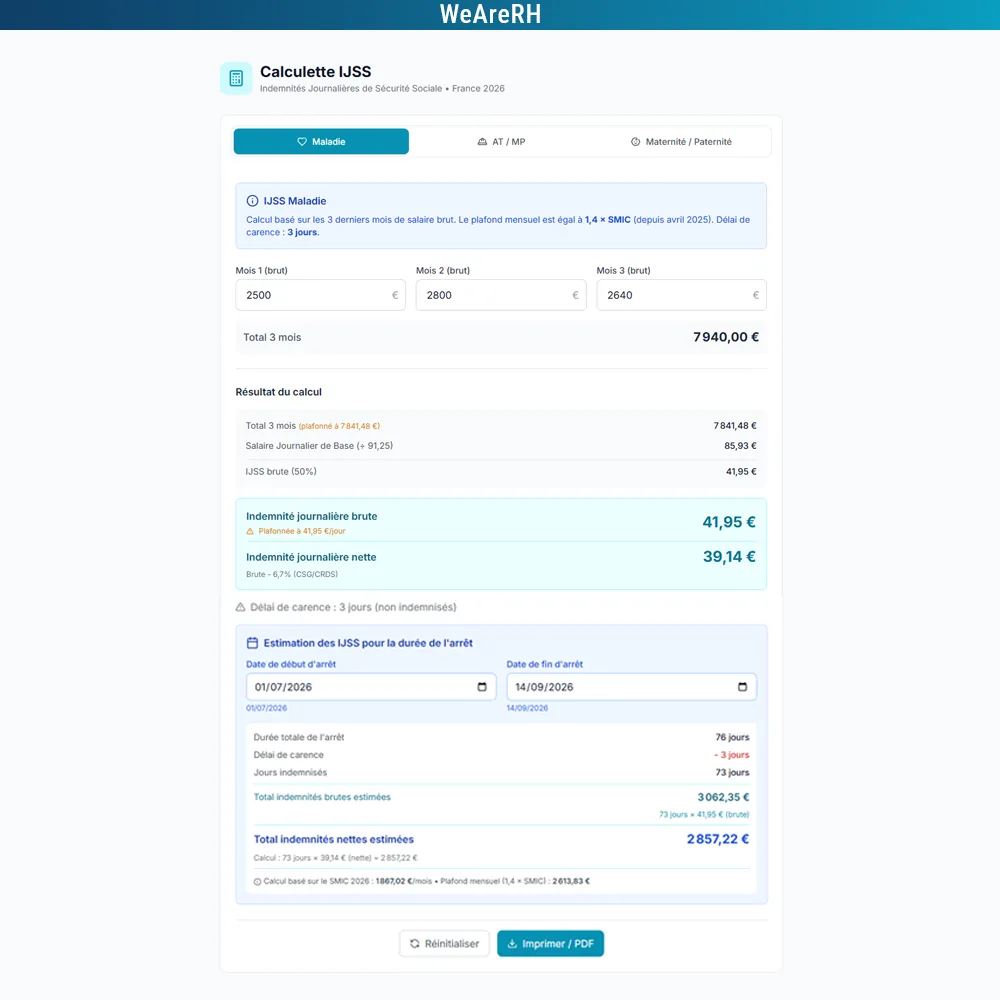Click the Total 3 mois amount 7 940,00 €
This screenshot has height=1000, width=1000.
coord(726,337)
